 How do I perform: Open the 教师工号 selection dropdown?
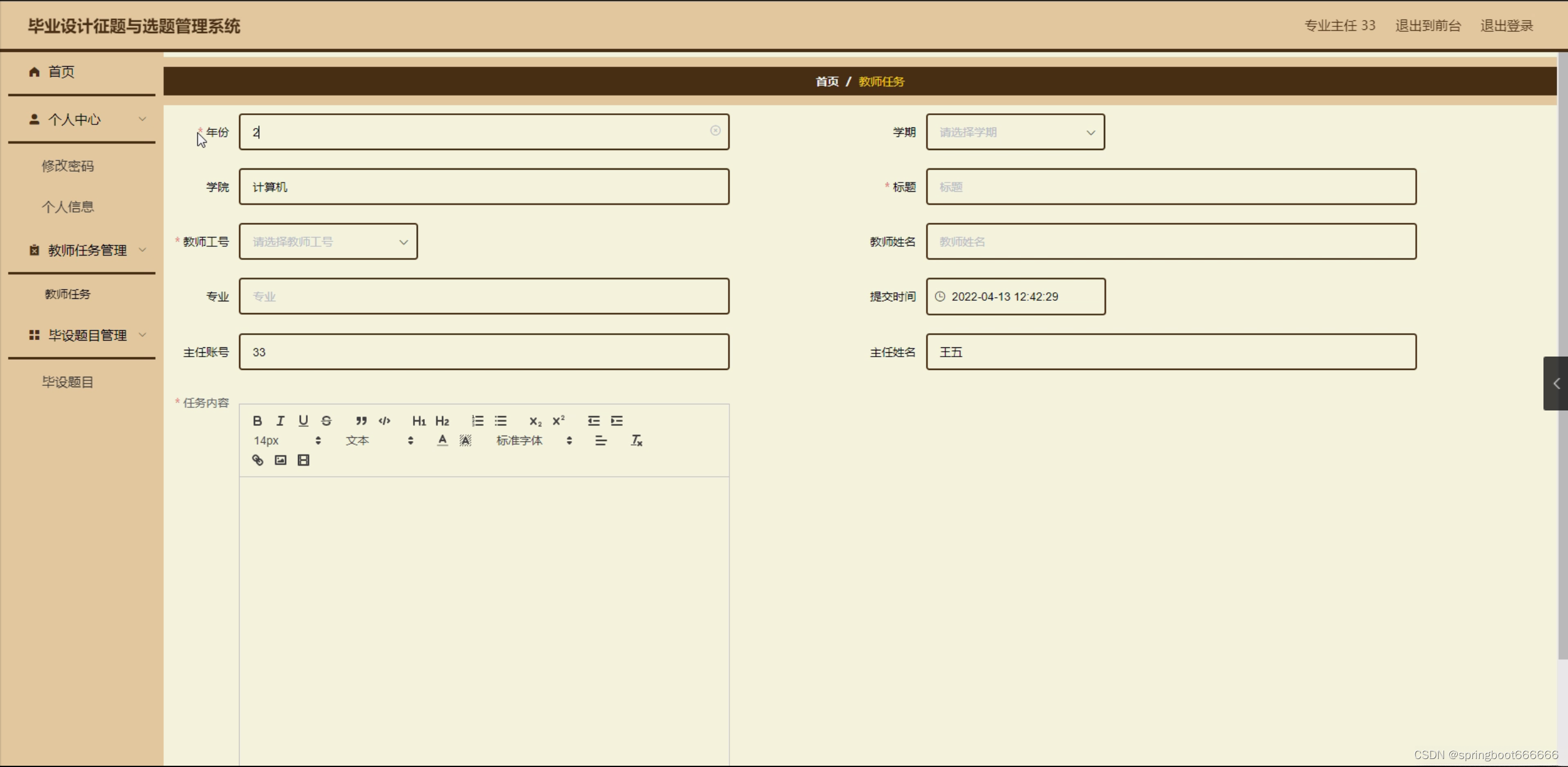pyautogui.click(x=328, y=241)
